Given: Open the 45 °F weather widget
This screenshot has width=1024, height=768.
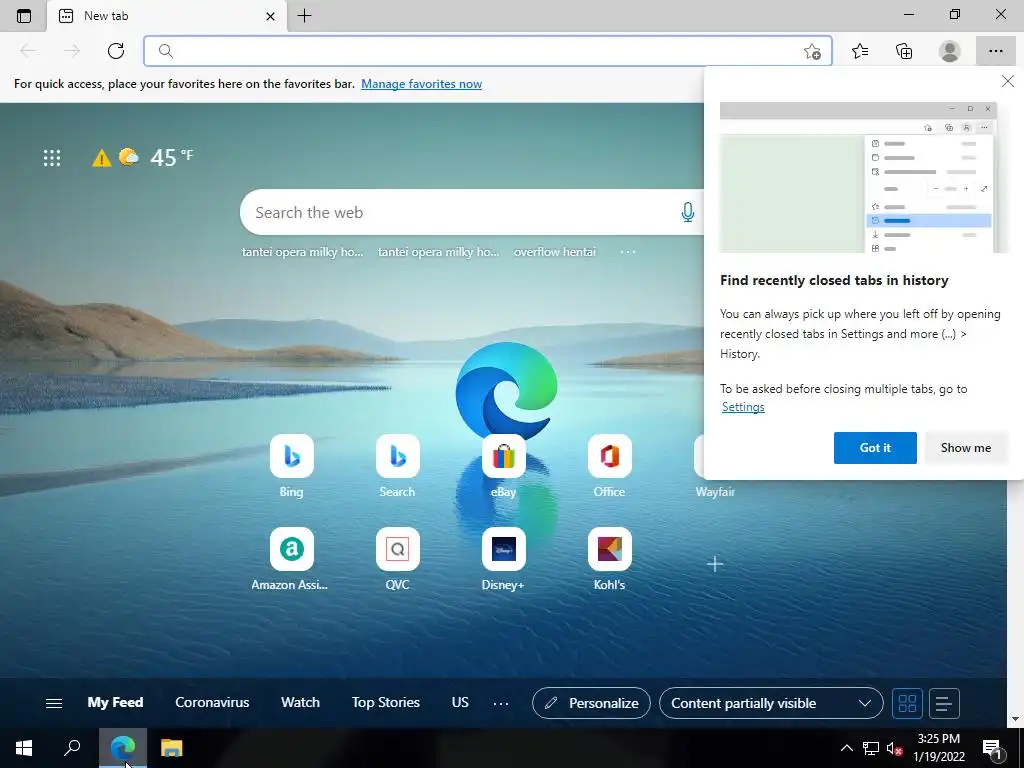Looking at the screenshot, I should click(171, 157).
